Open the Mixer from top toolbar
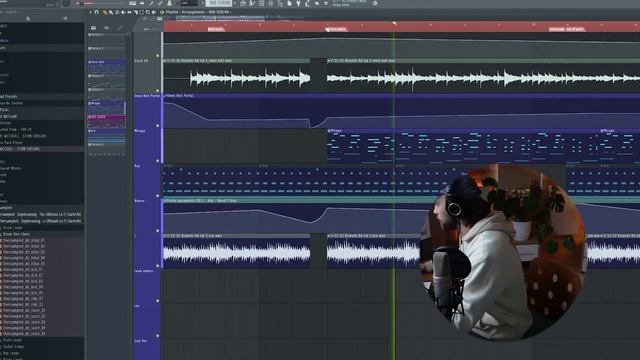 [271, 3]
